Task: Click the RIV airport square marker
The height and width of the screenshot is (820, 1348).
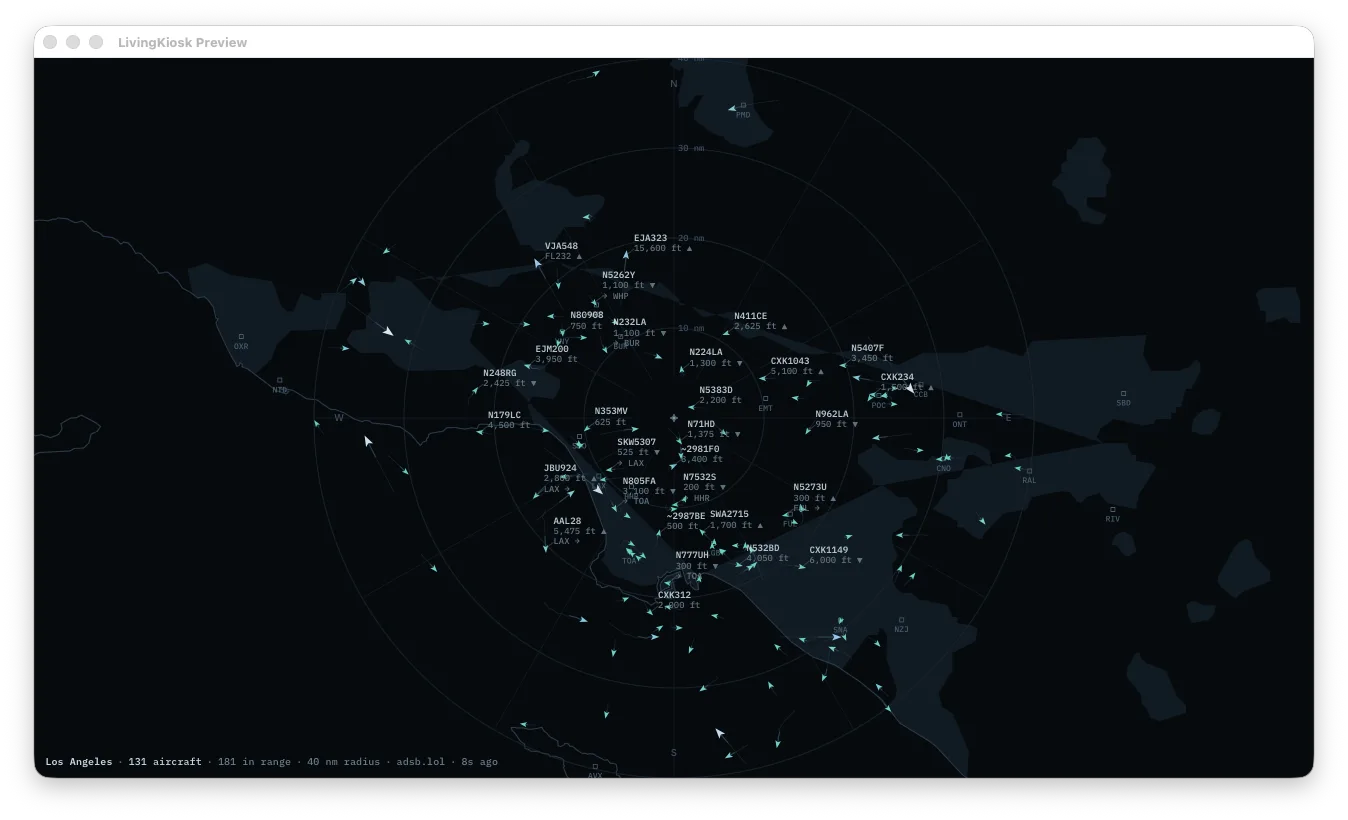Action: pyautogui.click(x=1113, y=509)
